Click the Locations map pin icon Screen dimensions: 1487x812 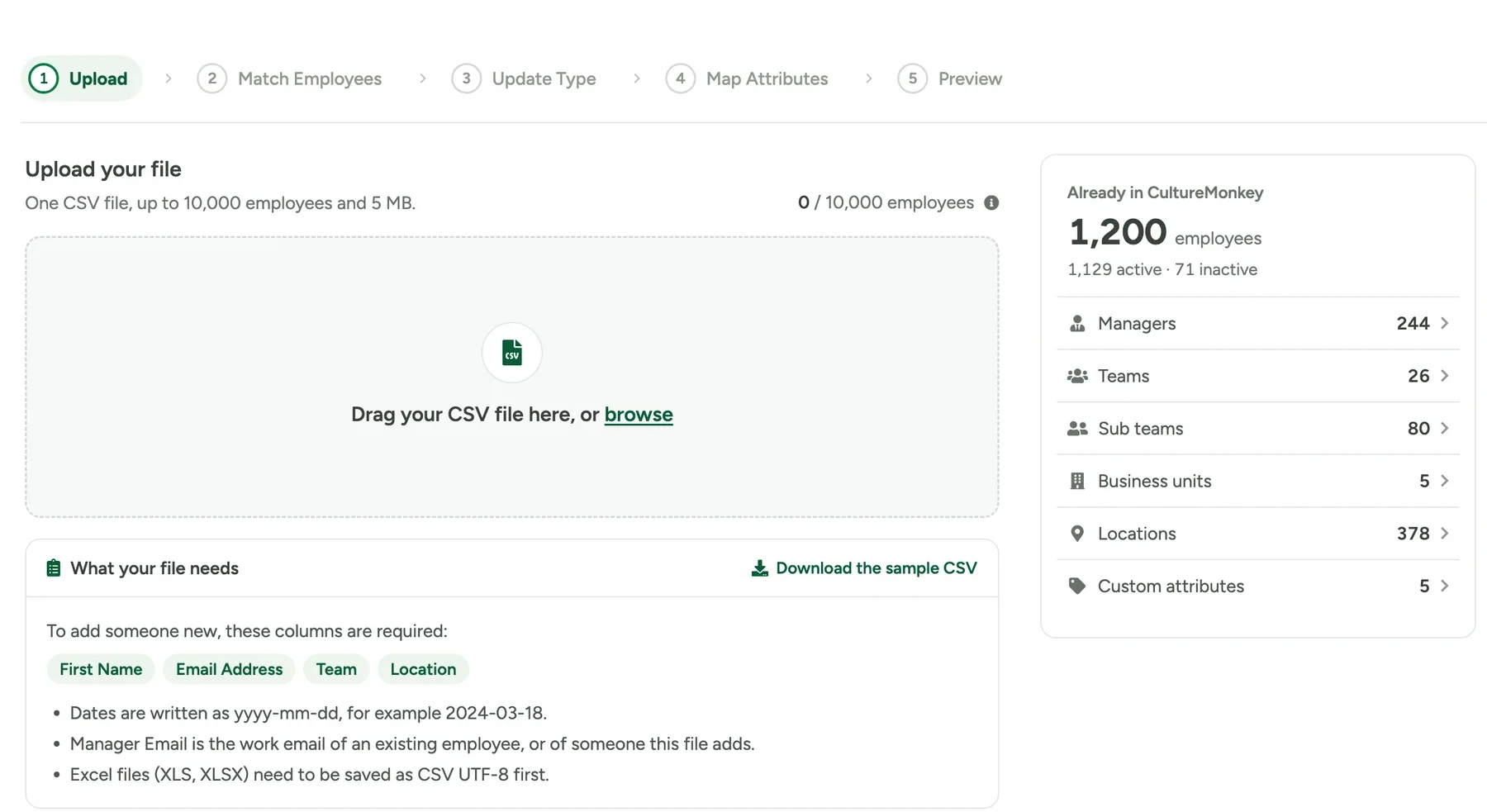coord(1077,534)
